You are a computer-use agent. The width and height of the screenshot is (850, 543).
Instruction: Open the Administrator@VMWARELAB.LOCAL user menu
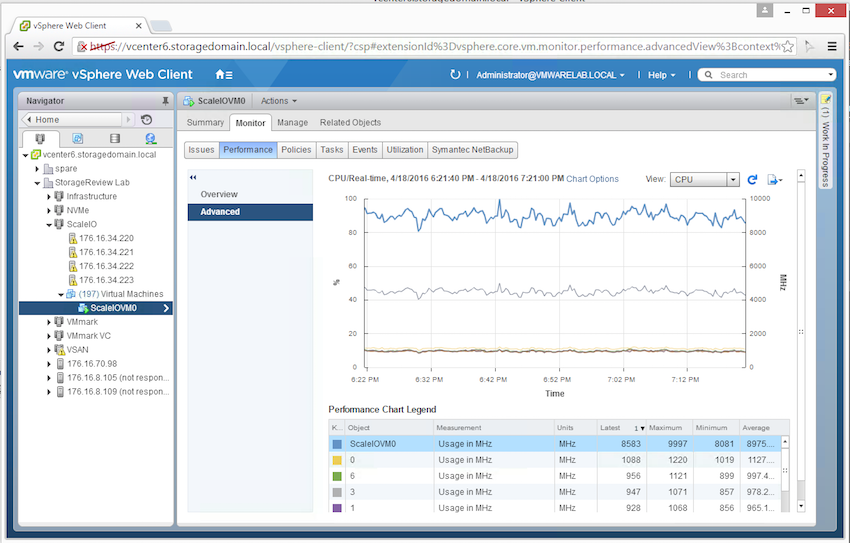point(550,75)
